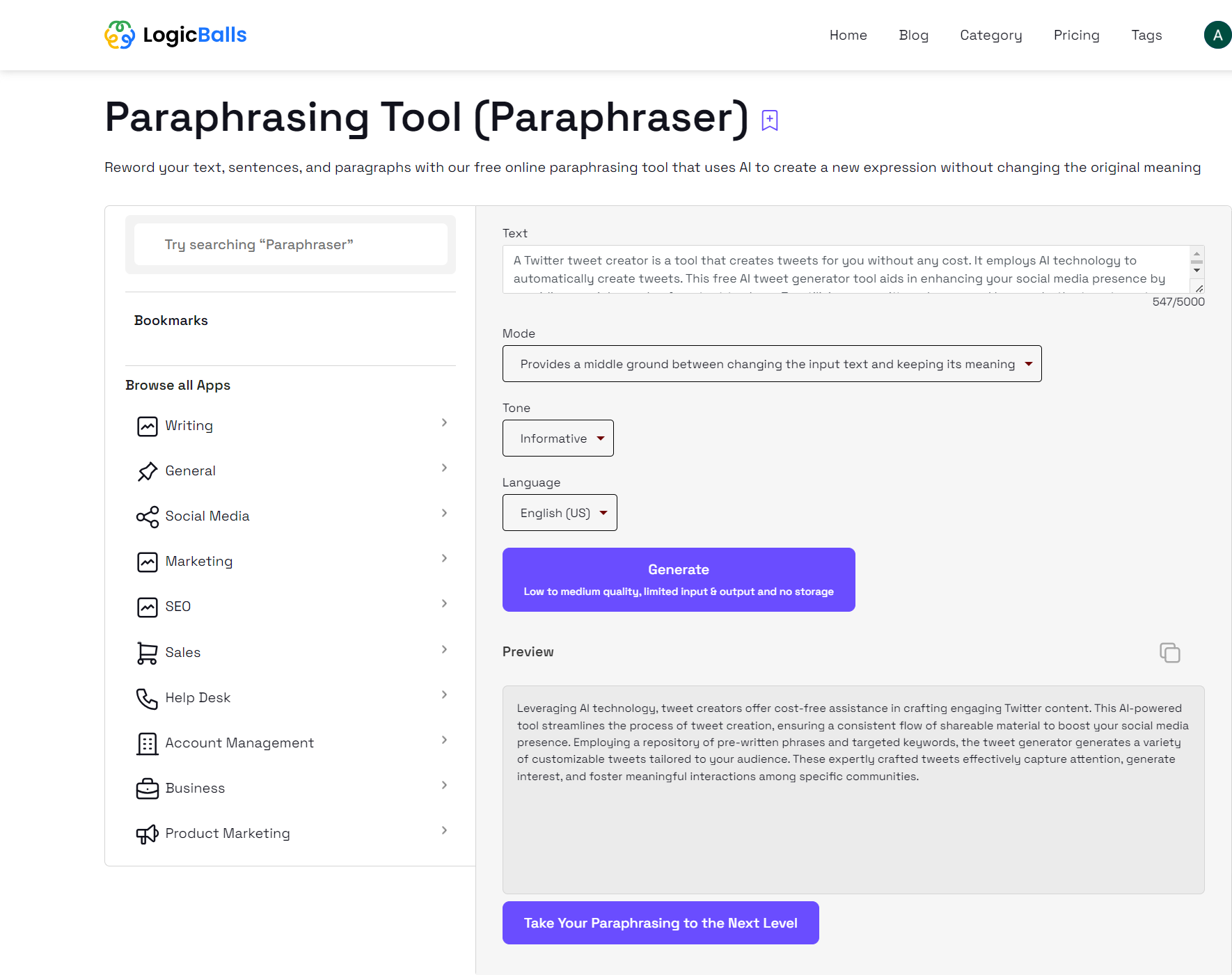Click the Marketing category icon
Image resolution: width=1232 pixels, height=975 pixels.
148,562
